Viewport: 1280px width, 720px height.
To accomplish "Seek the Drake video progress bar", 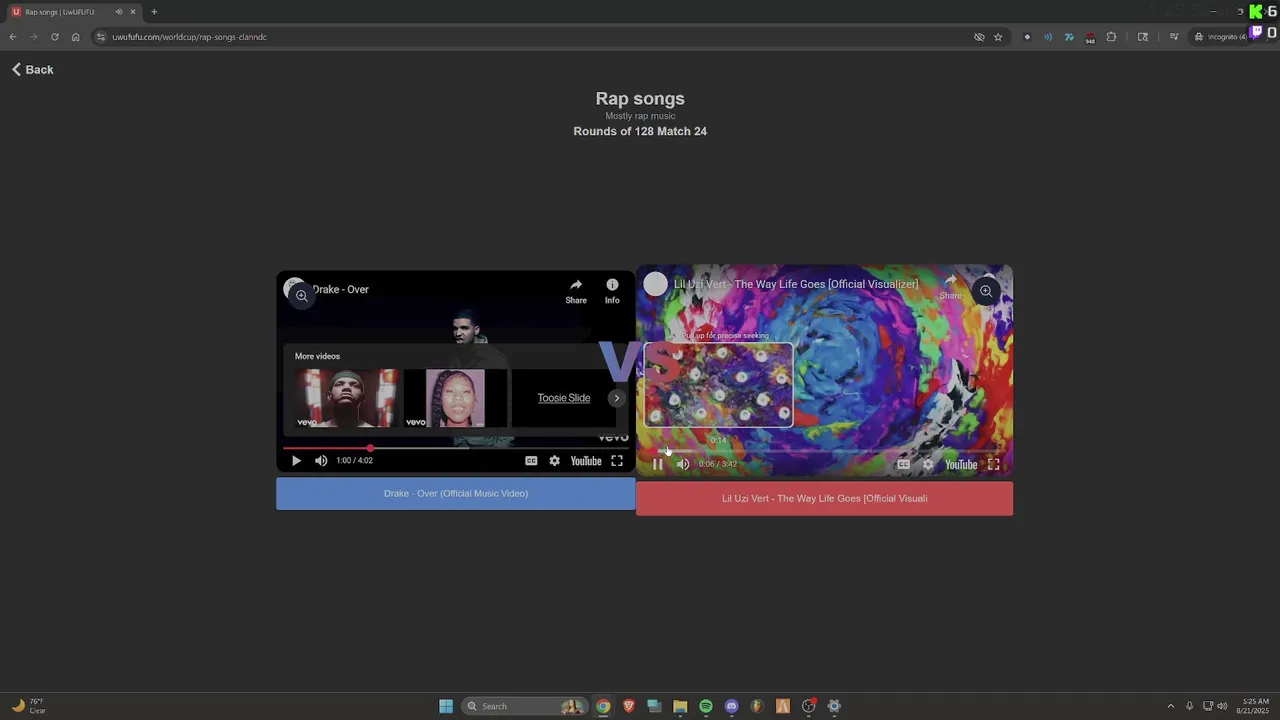I will (x=455, y=448).
